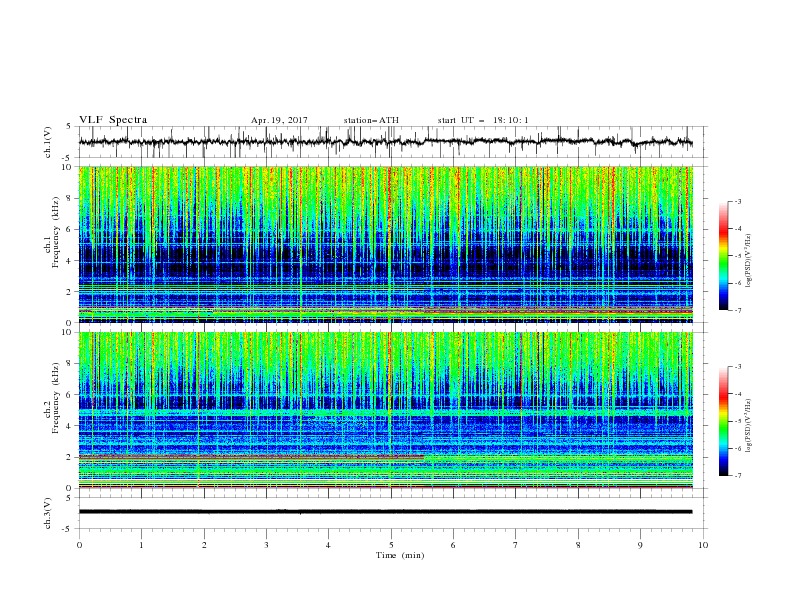Image resolution: width=792 pixels, height=612 pixels.
Task: Click the "10" tick on ch.2 frequency axis
Action: pyautogui.click(x=68, y=332)
